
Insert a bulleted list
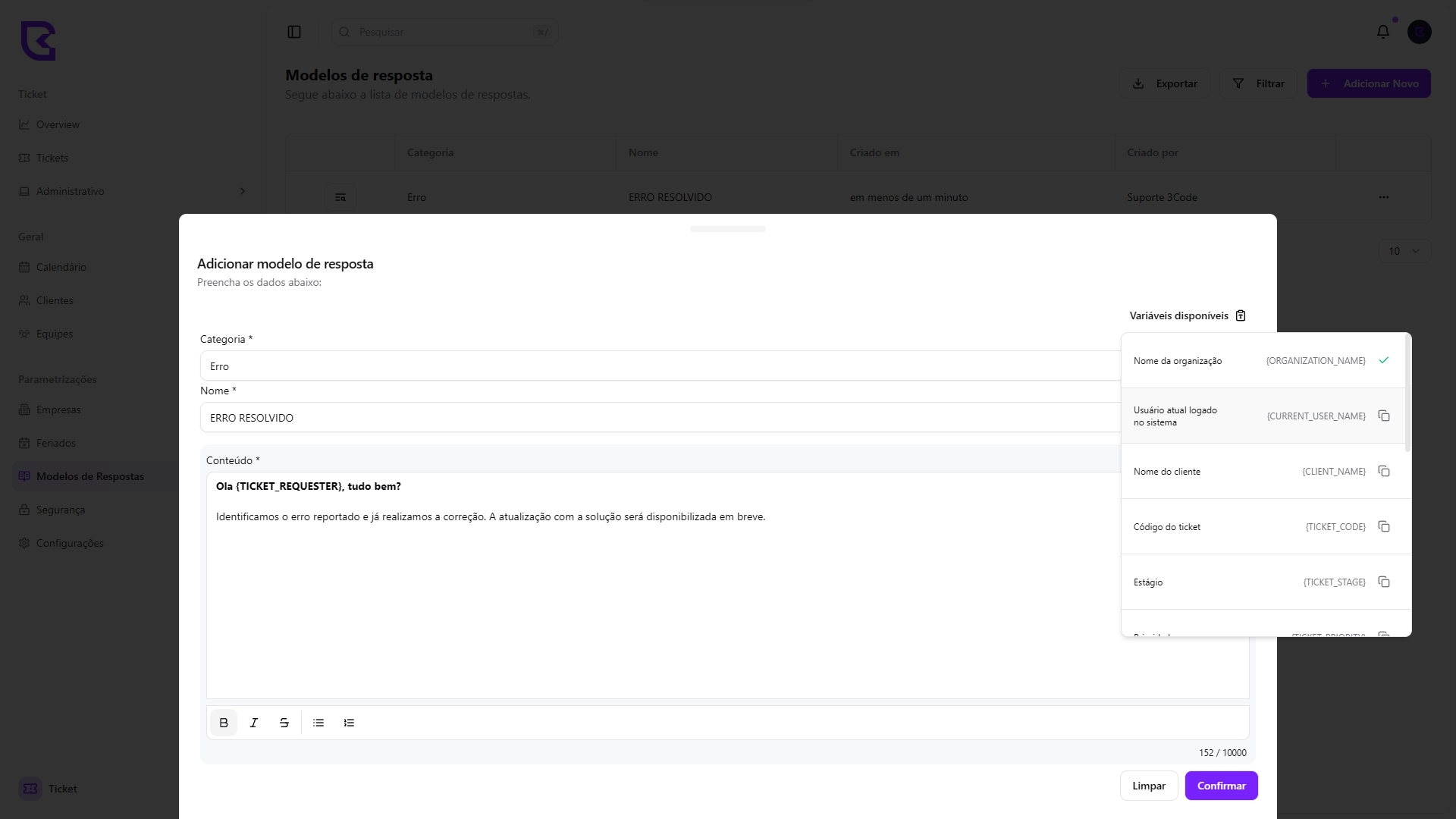(318, 723)
